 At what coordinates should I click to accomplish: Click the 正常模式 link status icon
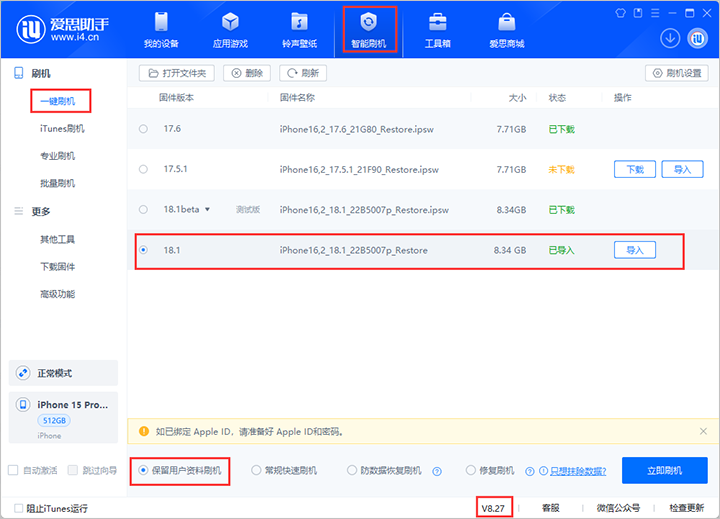click(x=23, y=373)
